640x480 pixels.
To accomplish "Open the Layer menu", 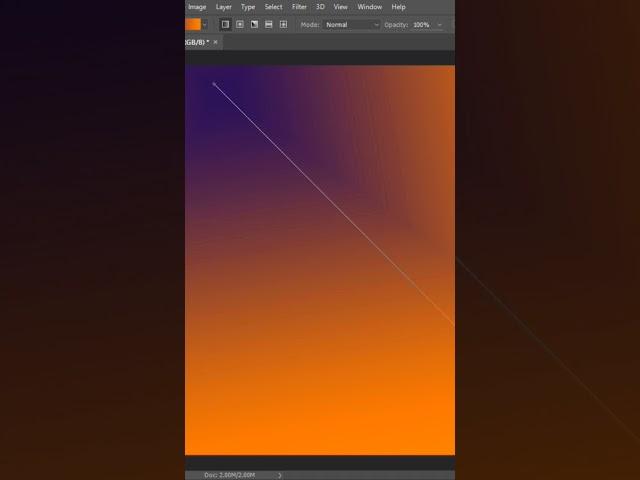I will tap(224, 7).
